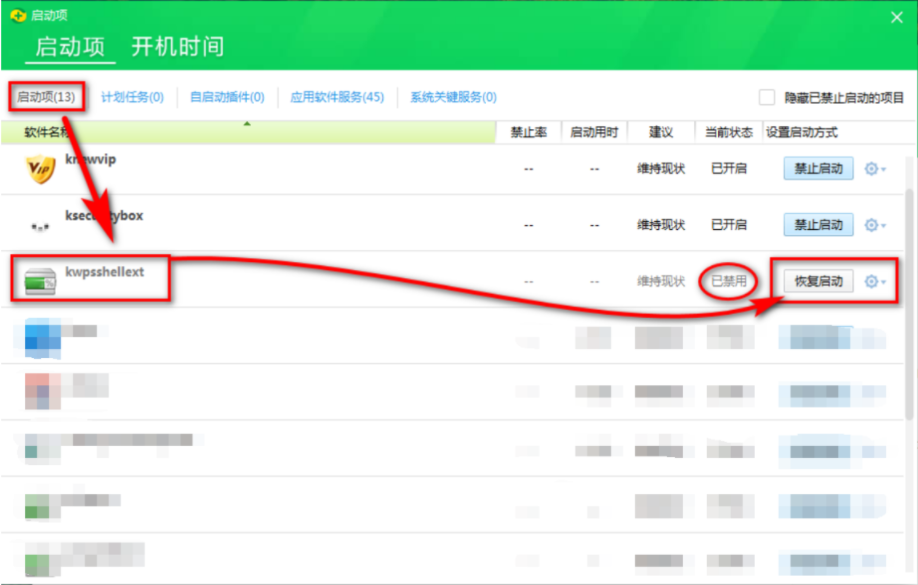The image size is (918, 585).
Task: Select the 应用软件服务(45) sub-tab
Action: pos(337,97)
